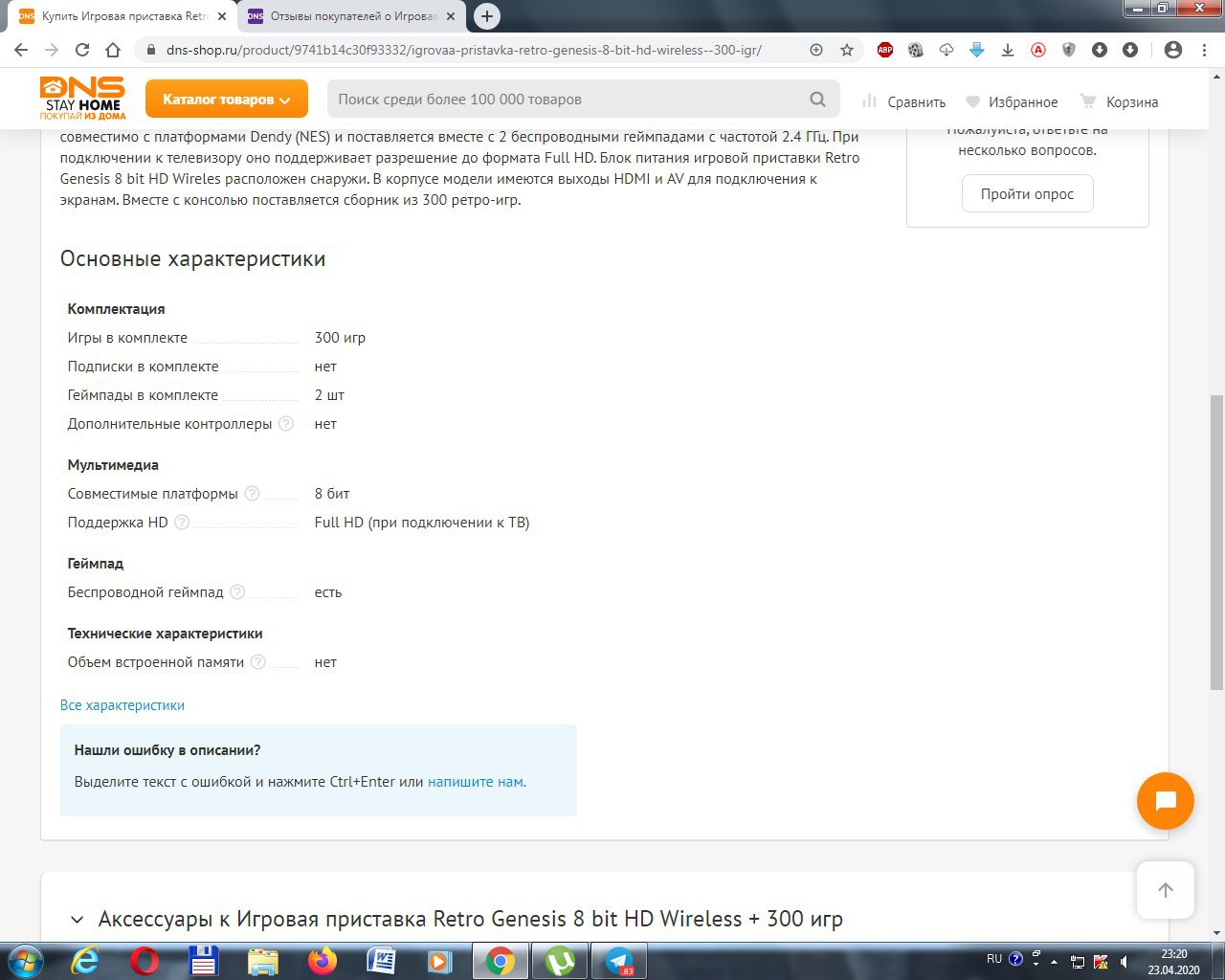Switch to the Купить Игровая приставка tab
The height and width of the screenshot is (980, 1225).
[x=122, y=16]
